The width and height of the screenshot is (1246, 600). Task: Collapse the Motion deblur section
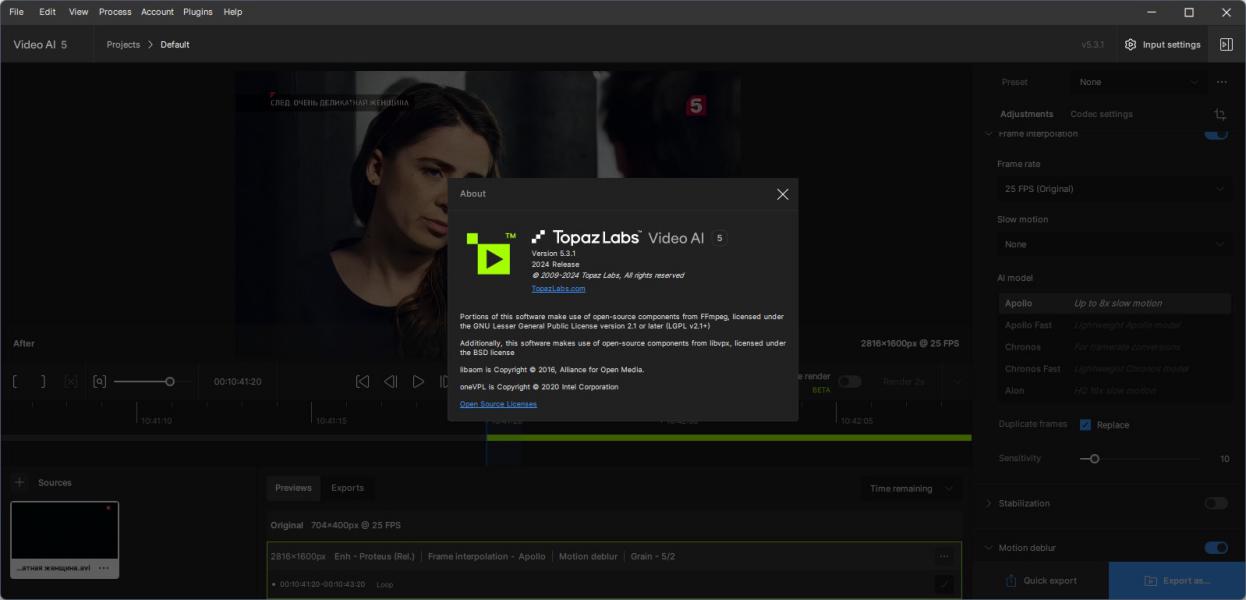pos(989,548)
